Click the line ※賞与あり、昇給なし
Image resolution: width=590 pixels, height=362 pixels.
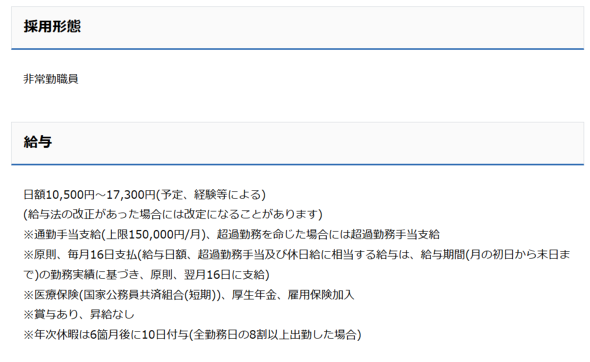[79, 315]
